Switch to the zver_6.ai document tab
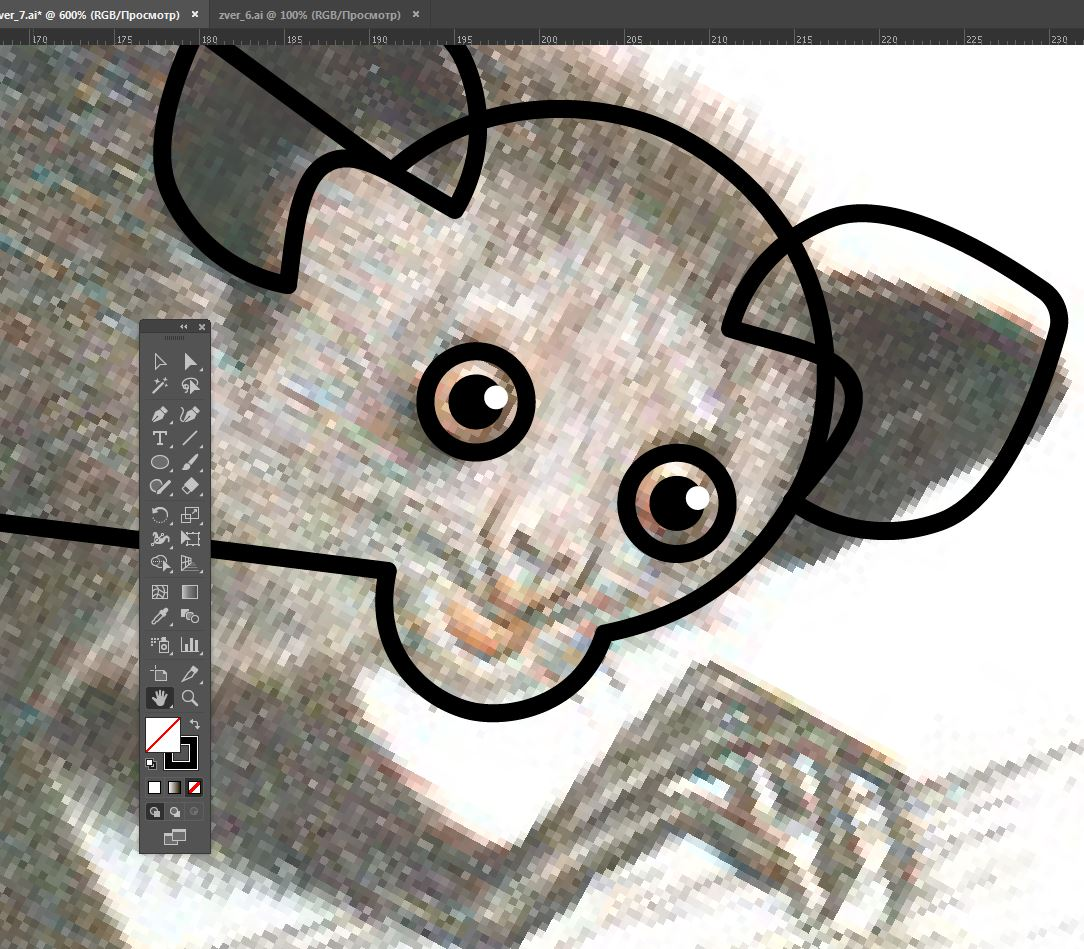The width and height of the screenshot is (1084, 949). pos(310,15)
